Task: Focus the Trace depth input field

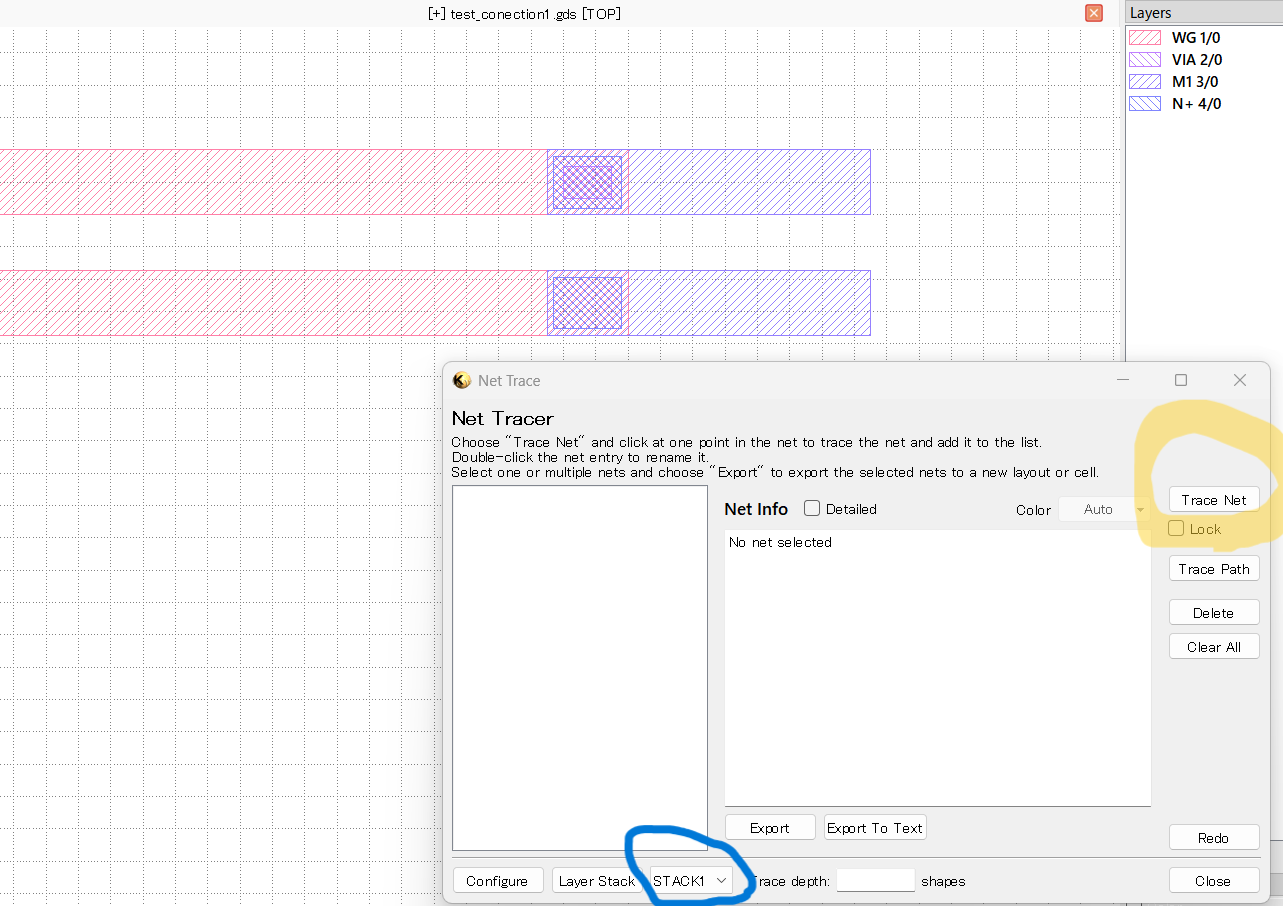Action: pos(875,880)
